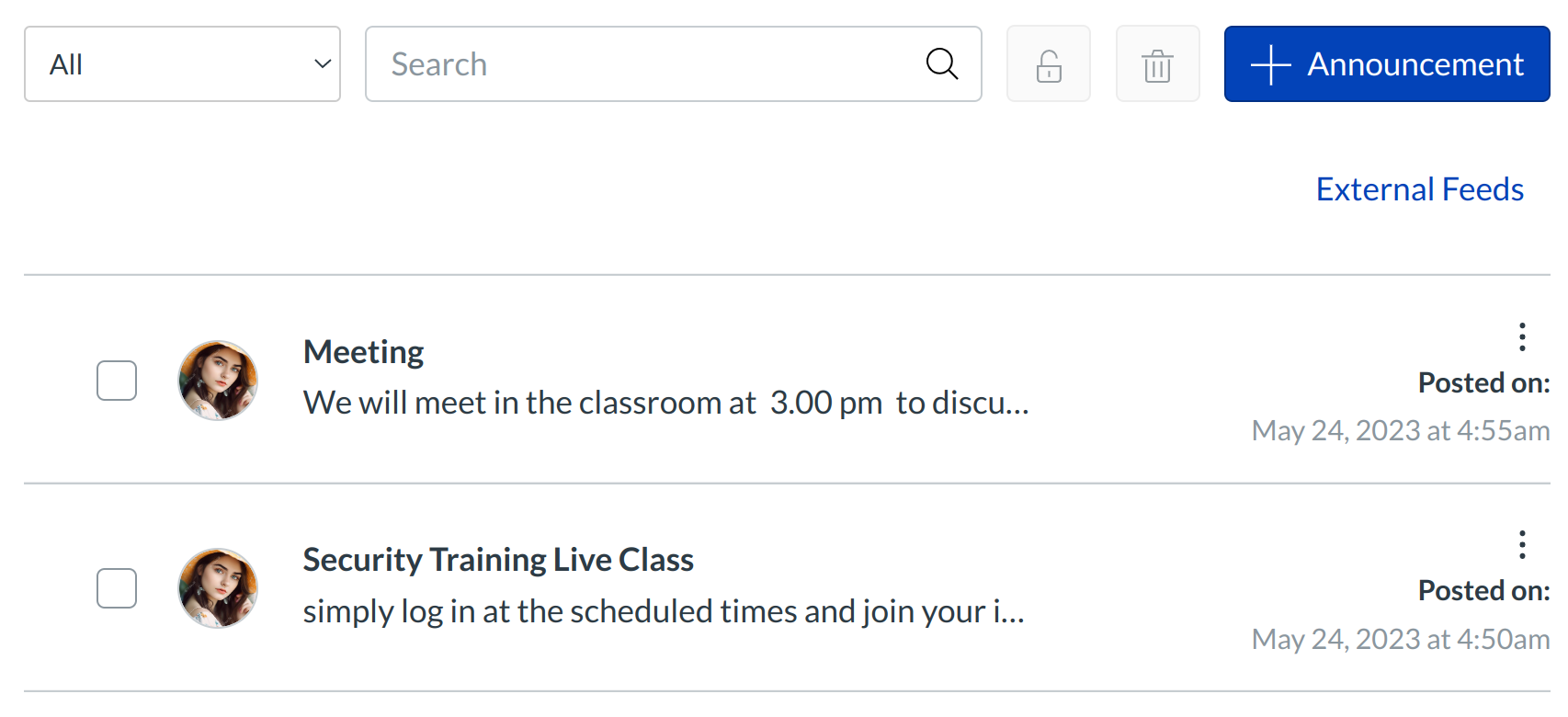1568x717 pixels.
Task: Click the trash delete icon button
Action: 1157,64
